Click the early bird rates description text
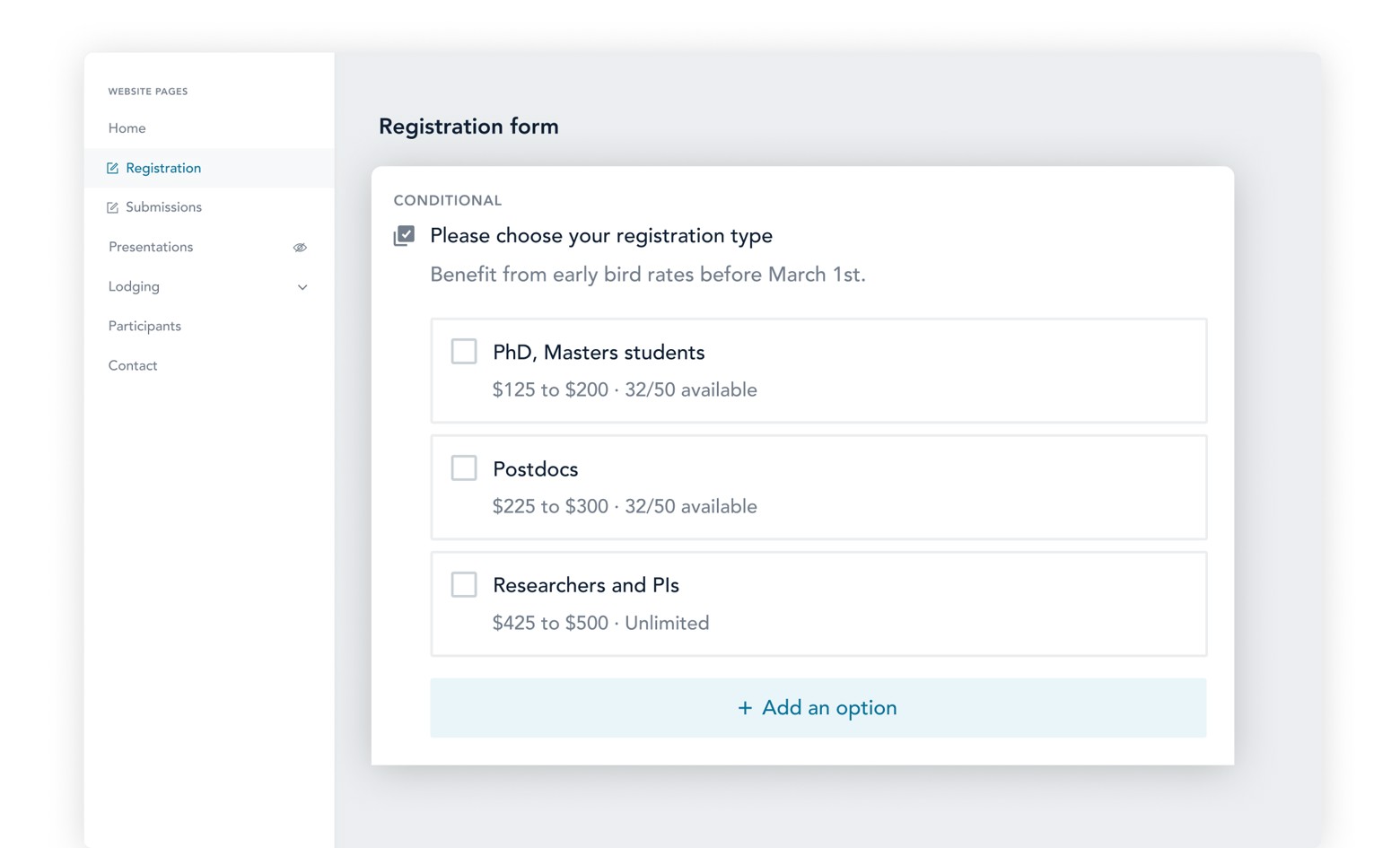The width and height of the screenshot is (1400, 848). (x=647, y=275)
